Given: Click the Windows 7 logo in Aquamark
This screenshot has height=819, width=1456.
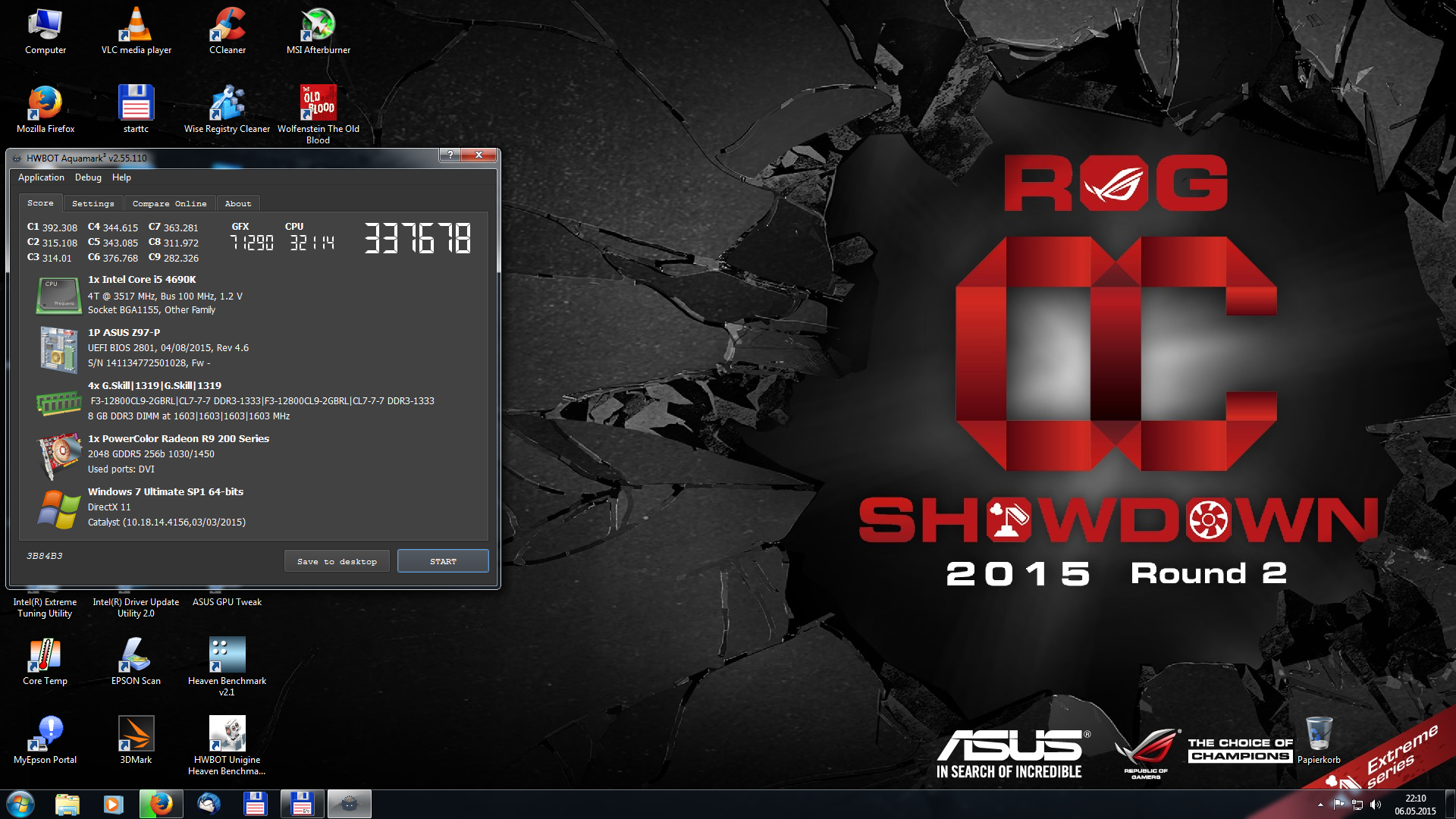Looking at the screenshot, I should tap(59, 509).
